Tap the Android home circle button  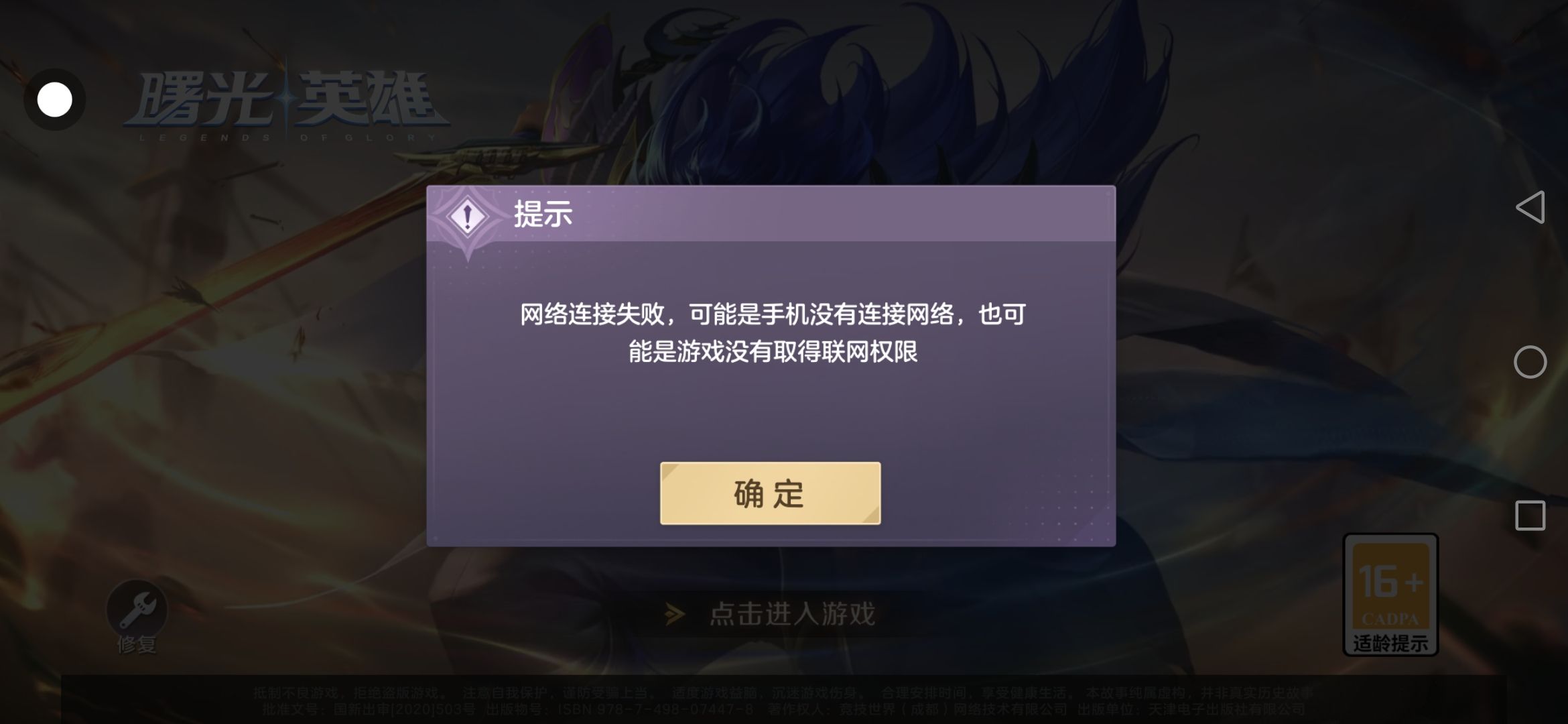click(1530, 362)
